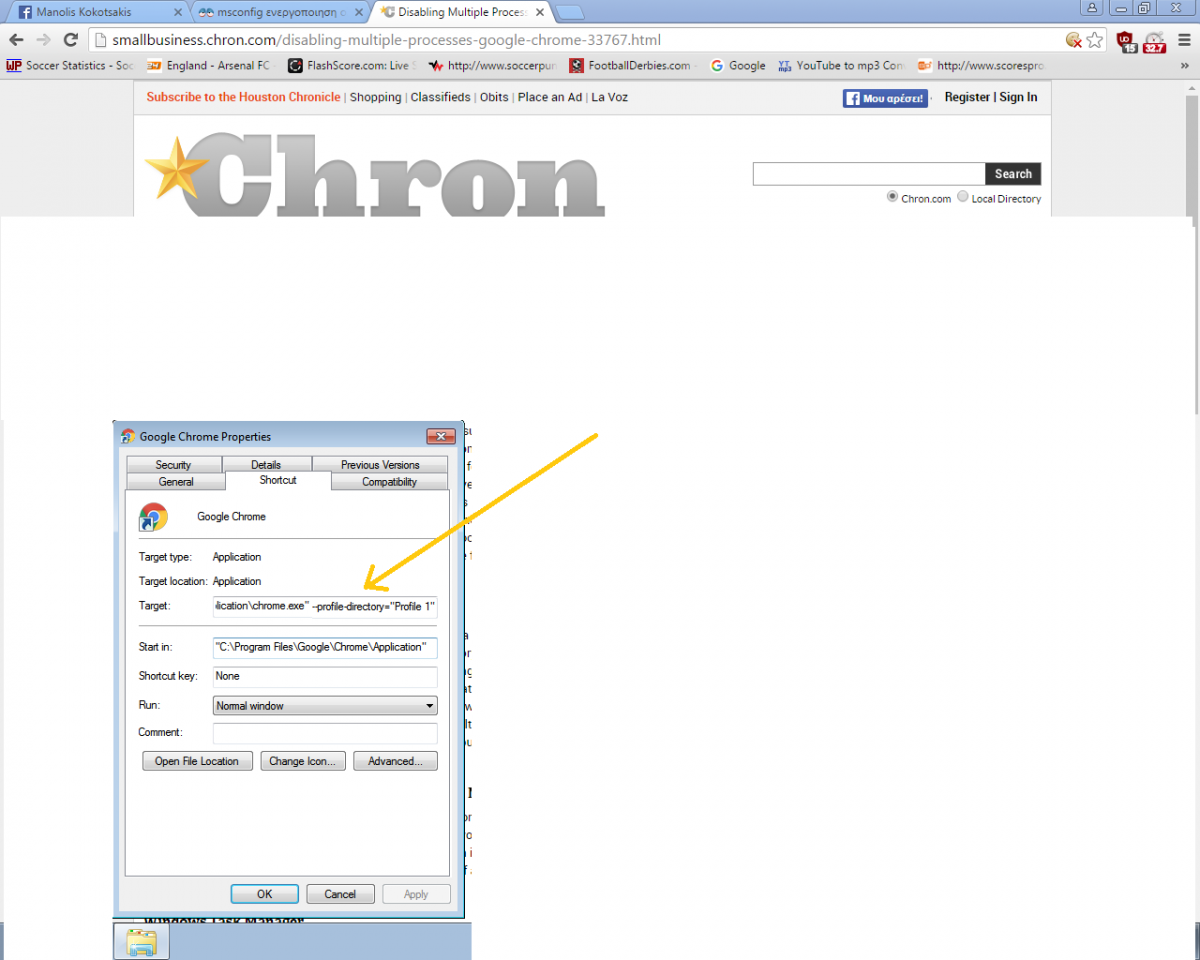Click the Comment field
1200x960 pixels.
click(x=325, y=732)
